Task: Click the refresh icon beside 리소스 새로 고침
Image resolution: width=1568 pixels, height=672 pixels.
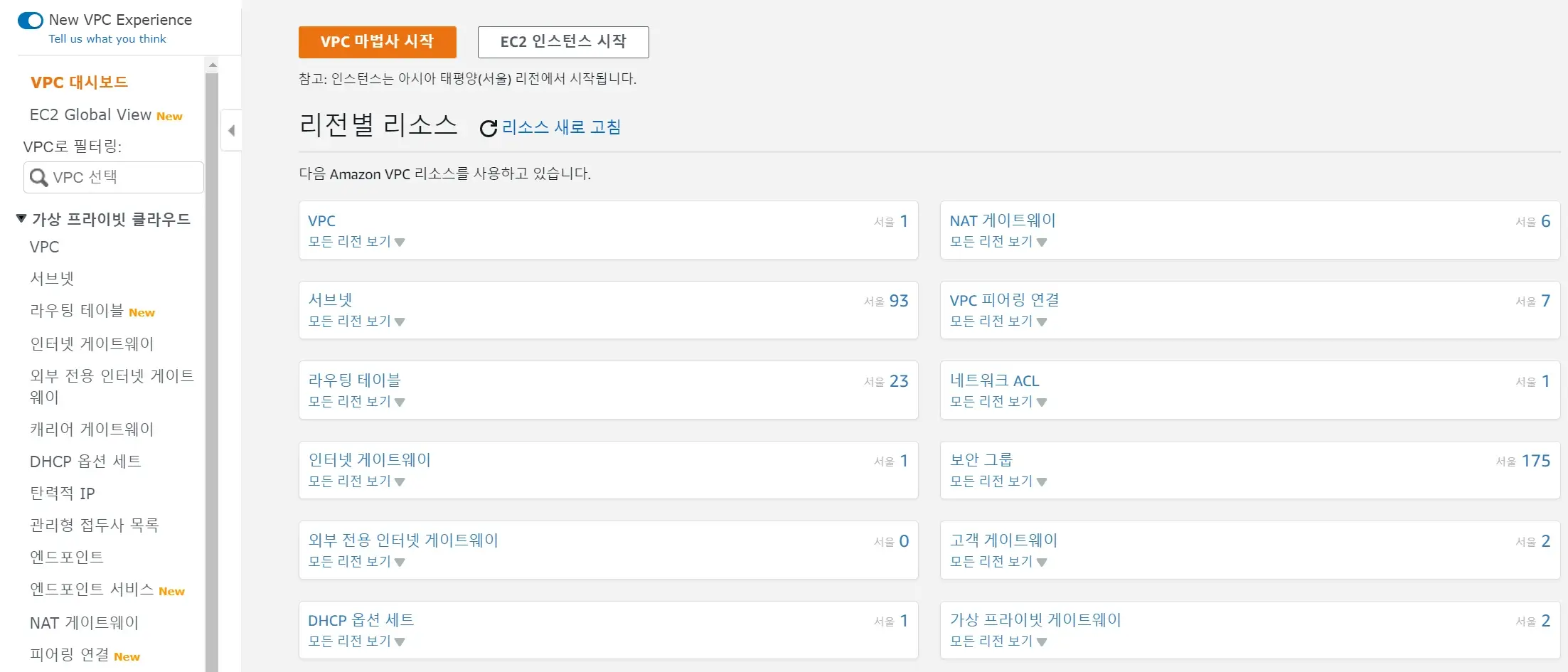Action: pos(488,128)
